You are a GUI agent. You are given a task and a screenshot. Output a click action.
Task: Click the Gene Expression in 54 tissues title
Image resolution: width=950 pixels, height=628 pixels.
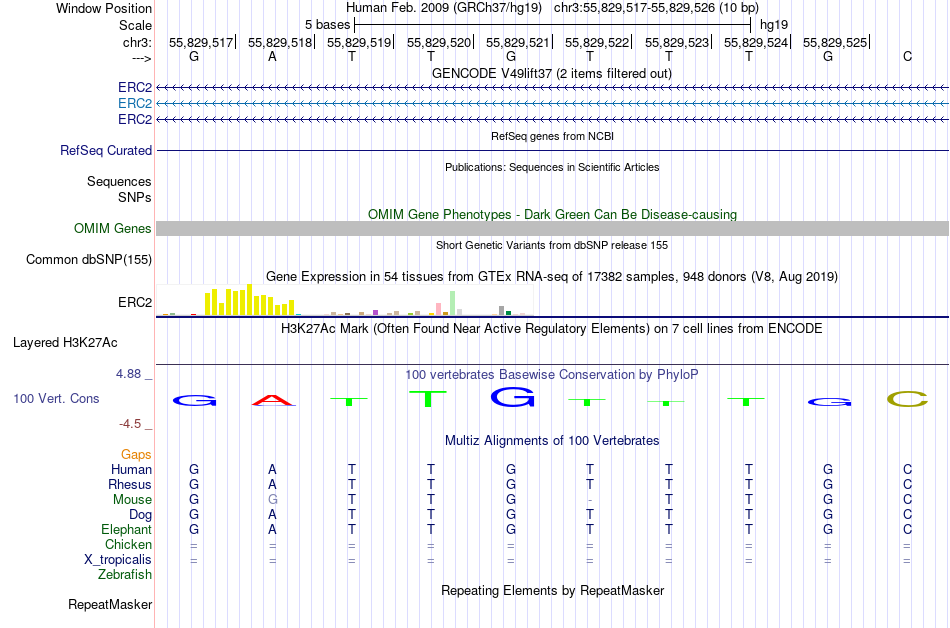[x=552, y=277]
